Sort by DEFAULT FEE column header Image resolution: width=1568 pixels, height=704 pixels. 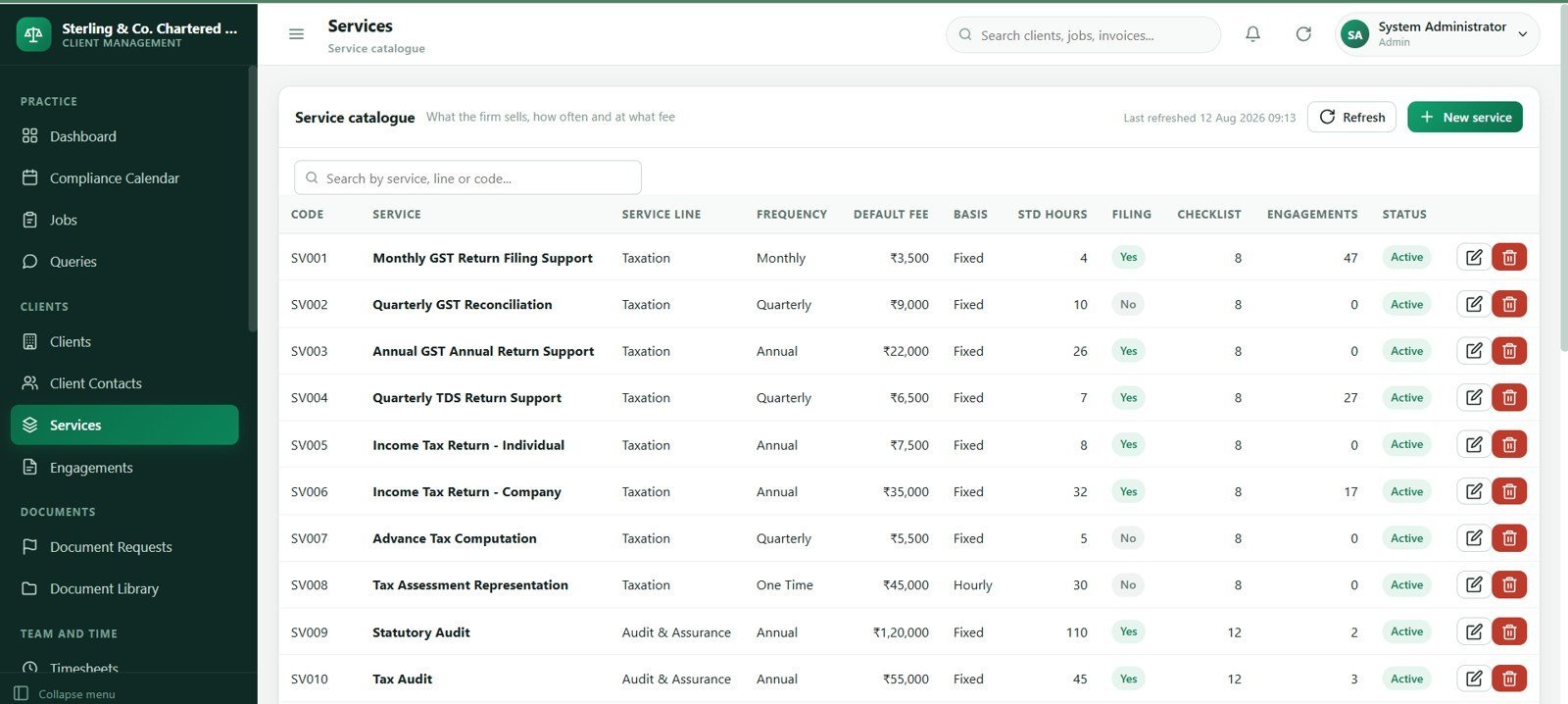coord(891,214)
